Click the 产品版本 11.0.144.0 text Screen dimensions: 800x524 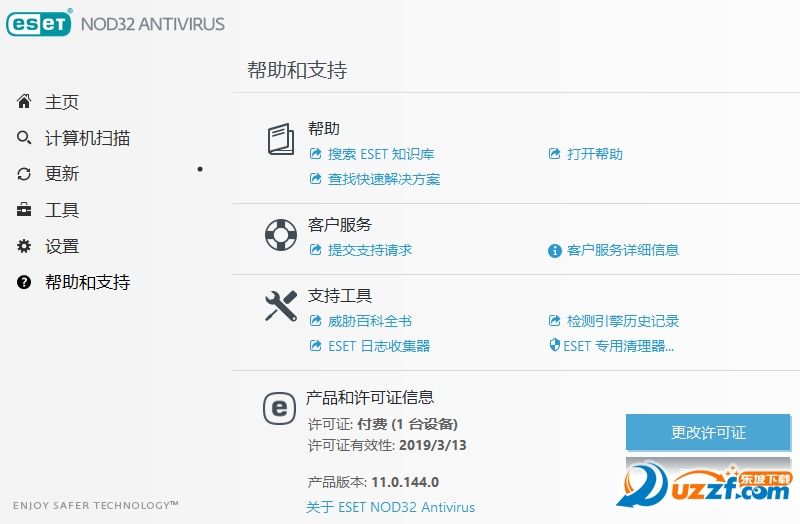tap(373, 482)
